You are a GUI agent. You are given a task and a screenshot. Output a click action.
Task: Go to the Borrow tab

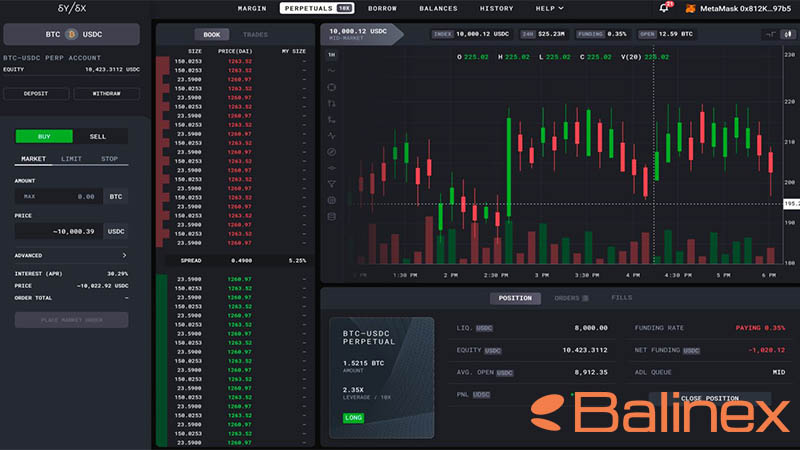[x=382, y=8]
